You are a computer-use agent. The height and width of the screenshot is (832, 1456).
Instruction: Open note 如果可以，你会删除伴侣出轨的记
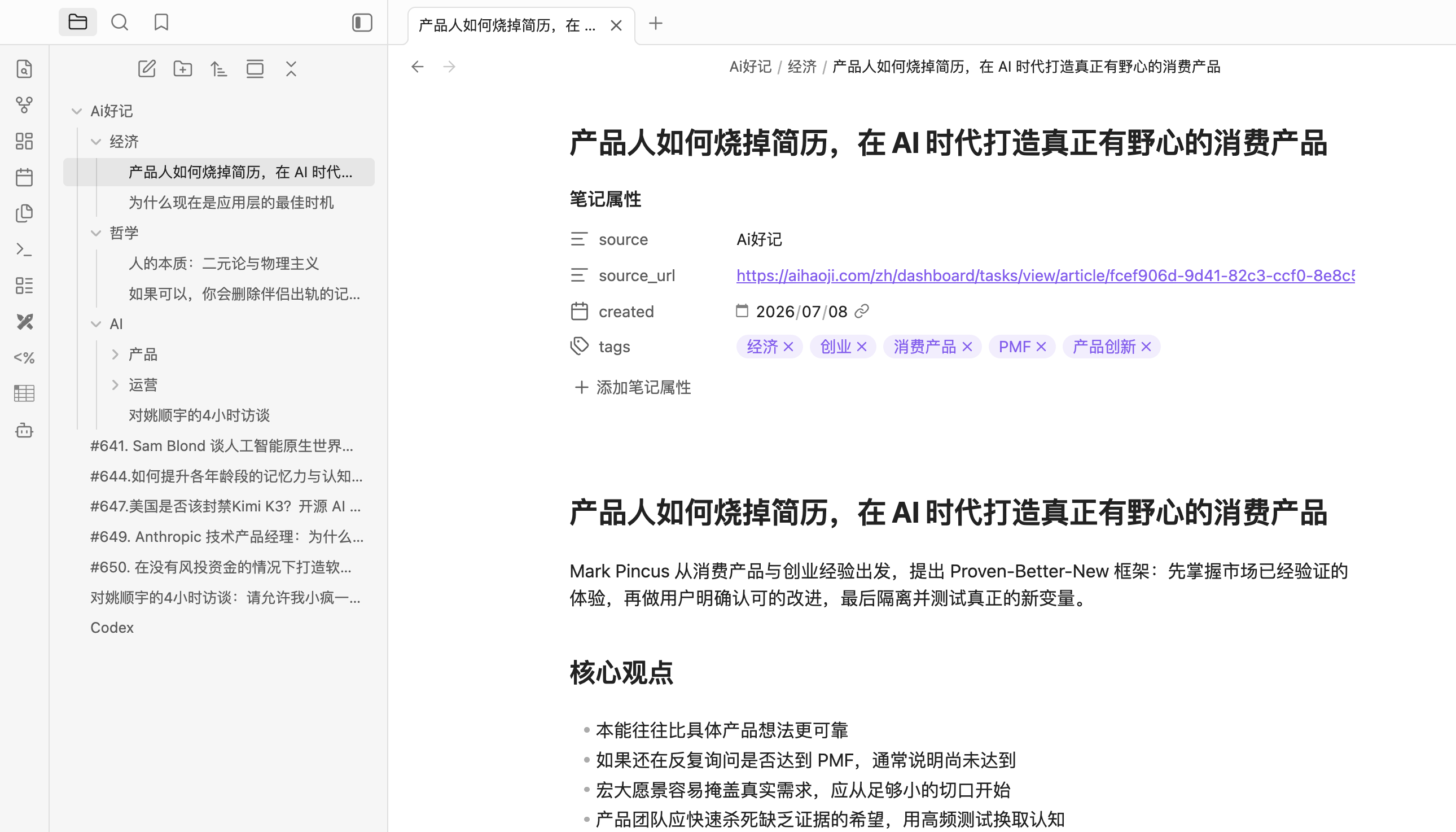point(244,294)
